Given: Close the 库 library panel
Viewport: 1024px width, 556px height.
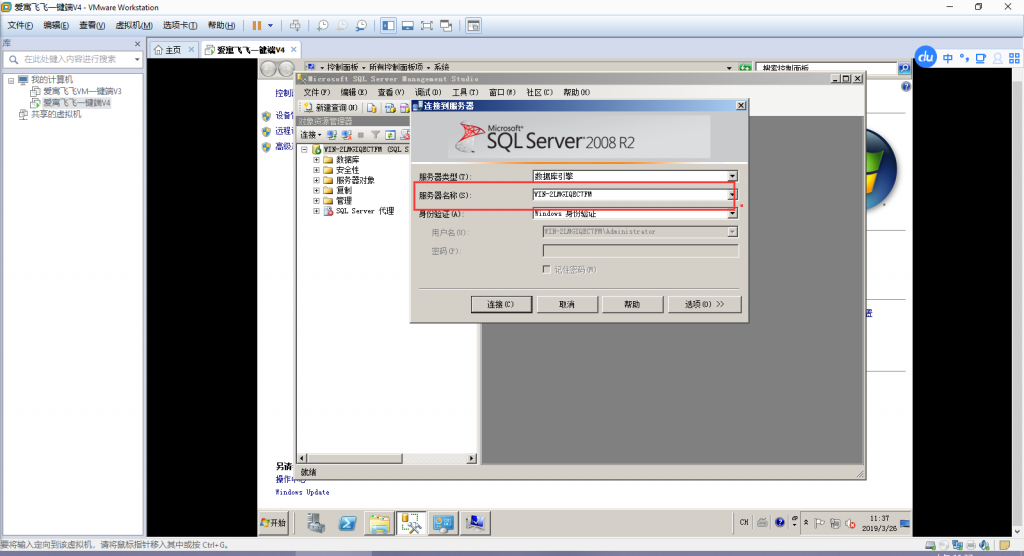Looking at the screenshot, I should tap(137, 44).
